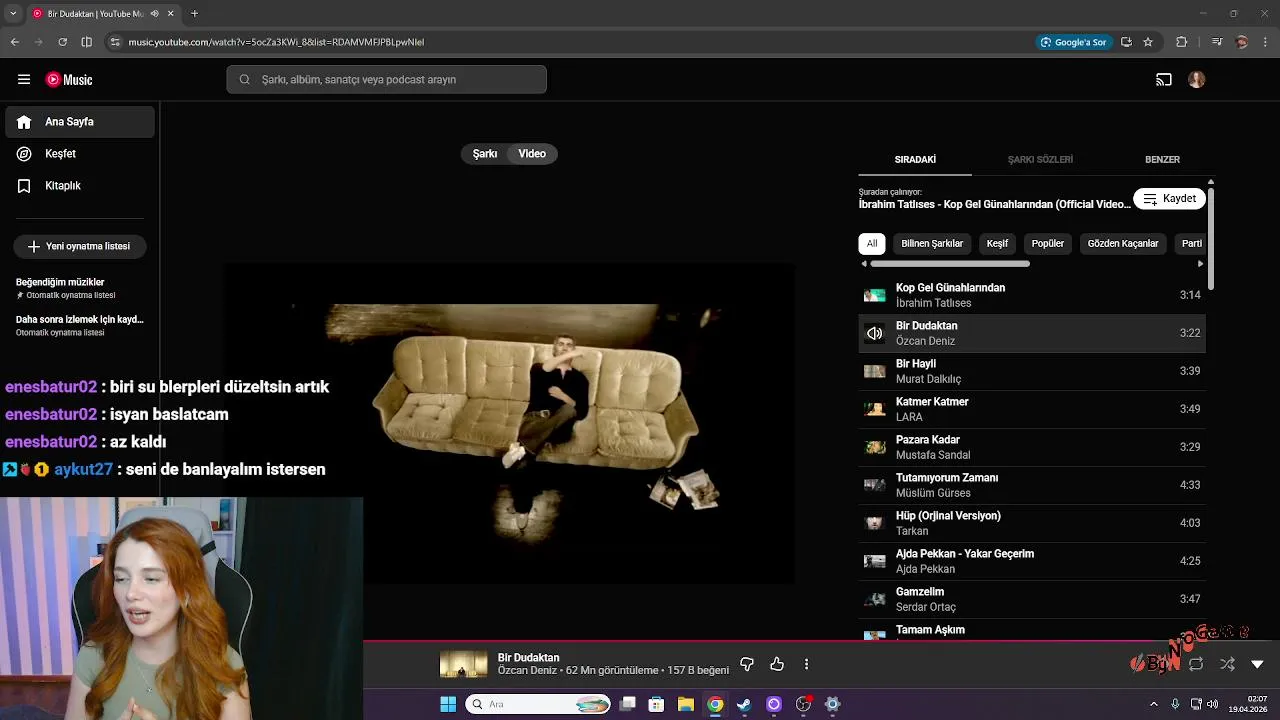Focus the Şarkı, albüm, sanatçı search box
The height and width of the screenshot is (720, 1280).
[387, 80]
